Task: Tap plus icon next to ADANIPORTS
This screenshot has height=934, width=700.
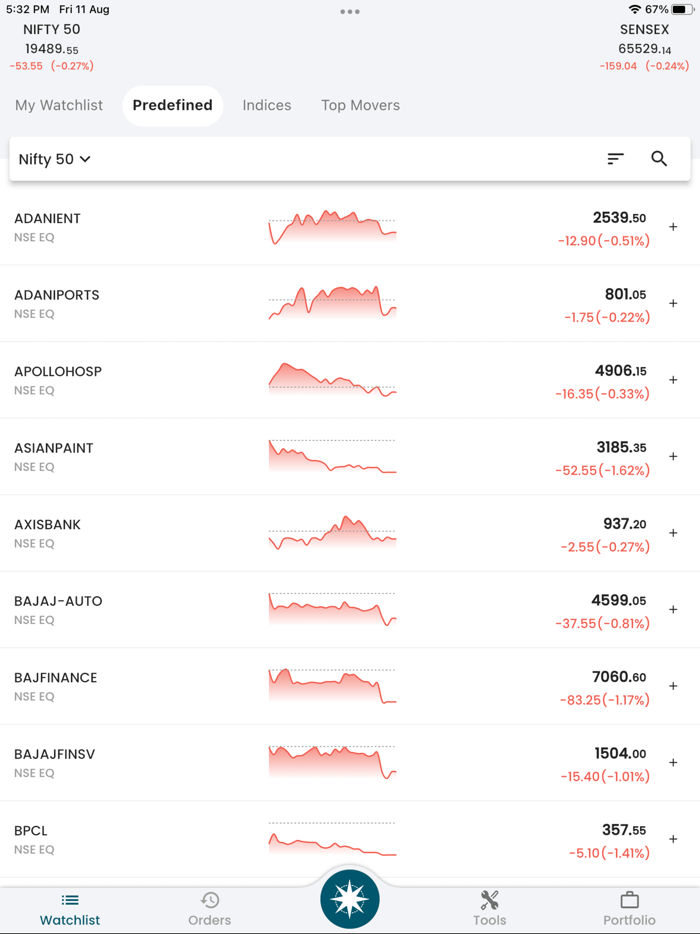Action: coord(673,303)
